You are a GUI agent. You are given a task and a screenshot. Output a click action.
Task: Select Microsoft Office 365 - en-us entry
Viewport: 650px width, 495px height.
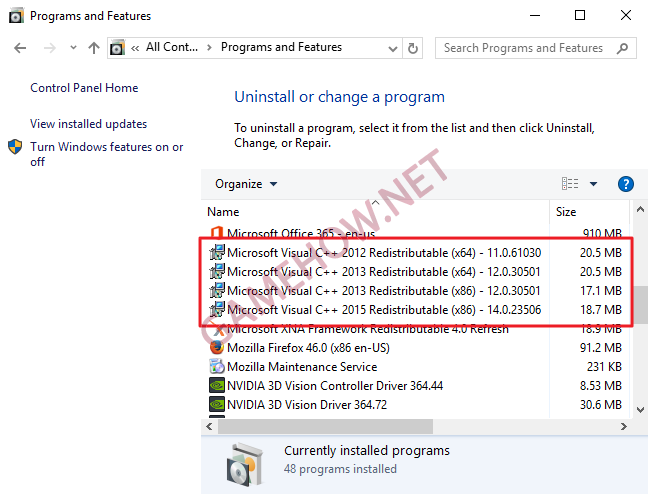point(415,233)
